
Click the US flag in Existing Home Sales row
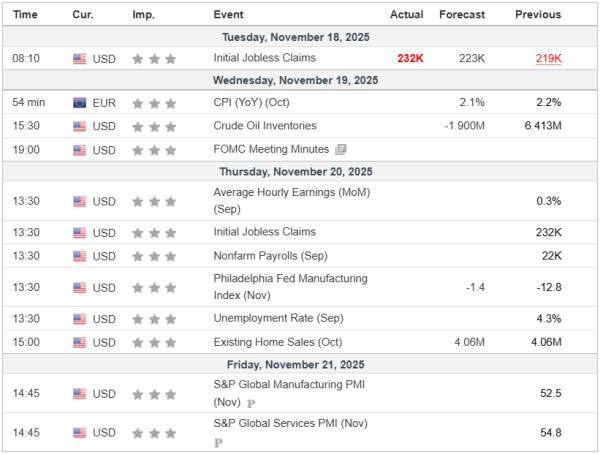tap(80, 343)
